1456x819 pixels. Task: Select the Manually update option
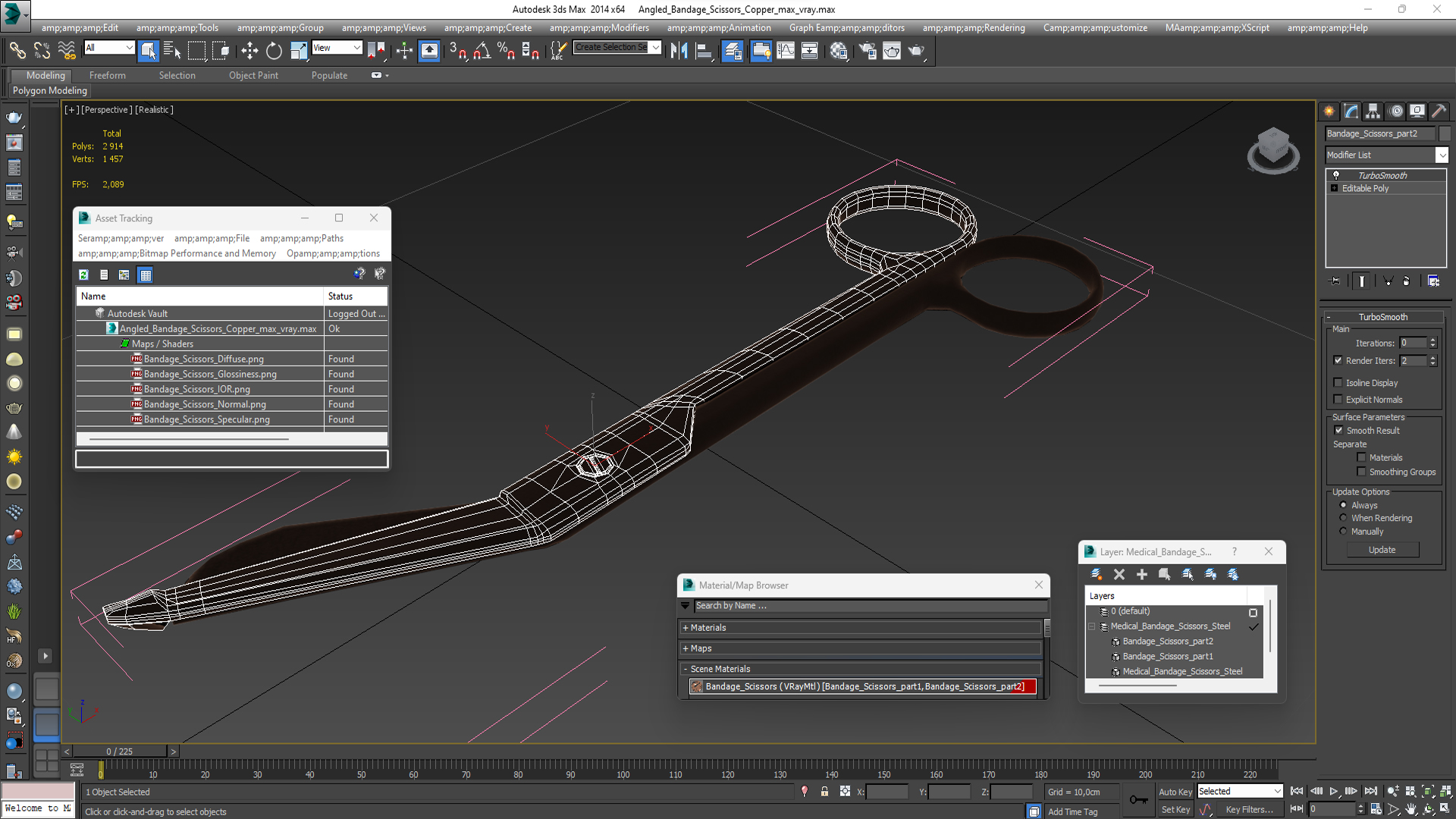tap(1343, 531)
